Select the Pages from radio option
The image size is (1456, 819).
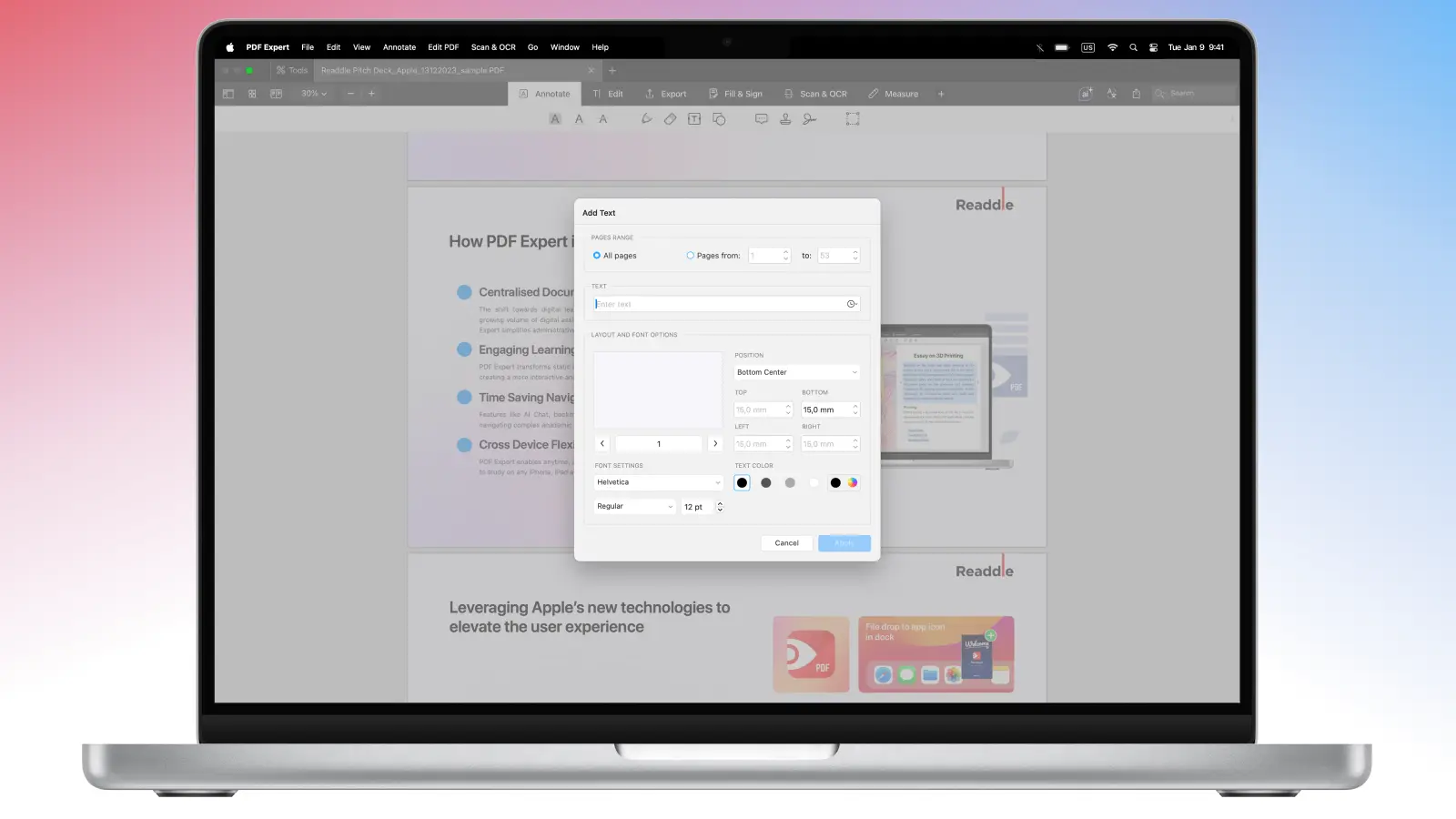(x=691, y=256)
